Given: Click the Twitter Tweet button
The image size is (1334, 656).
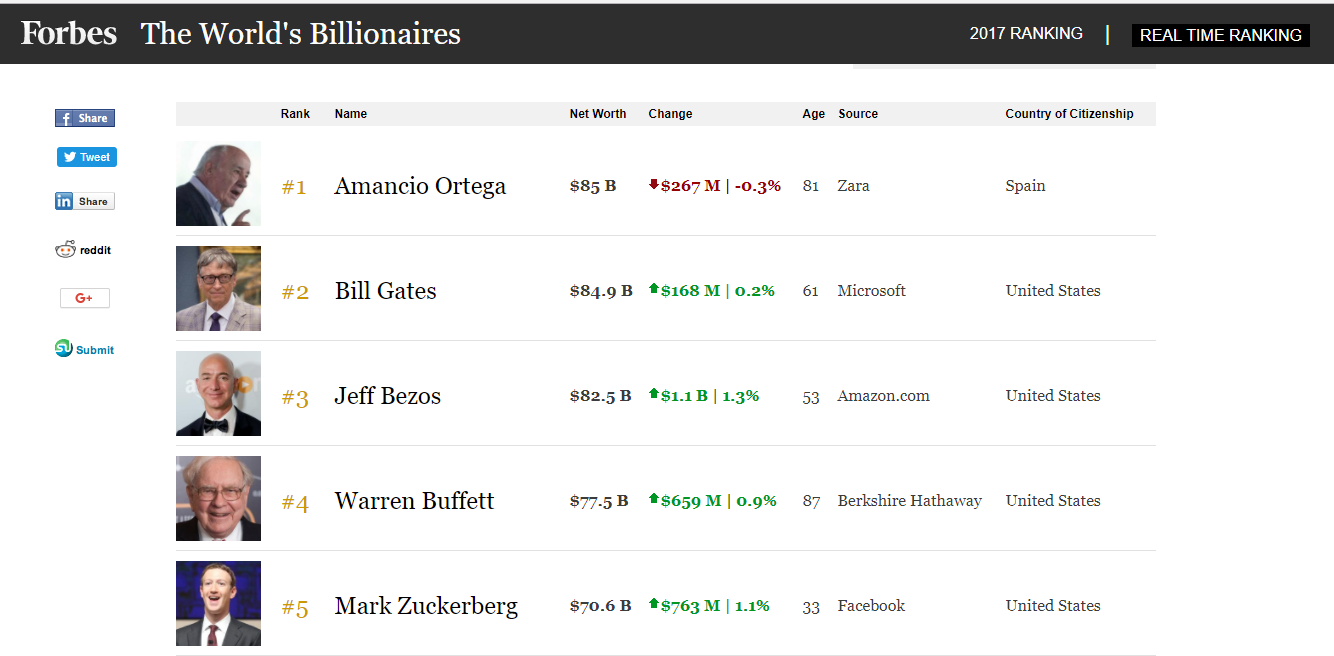Looking at the screenshot, I should pos(87,157).
